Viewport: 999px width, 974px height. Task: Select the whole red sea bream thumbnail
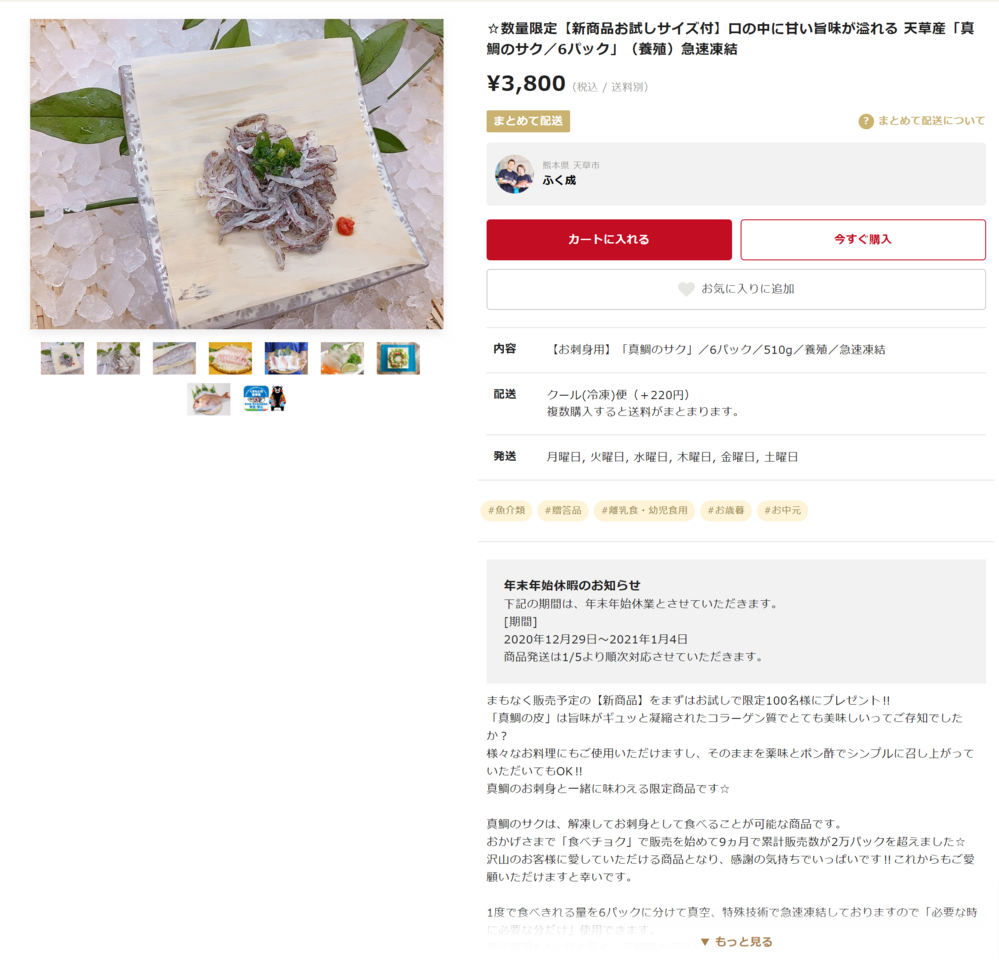coord(209,399)
